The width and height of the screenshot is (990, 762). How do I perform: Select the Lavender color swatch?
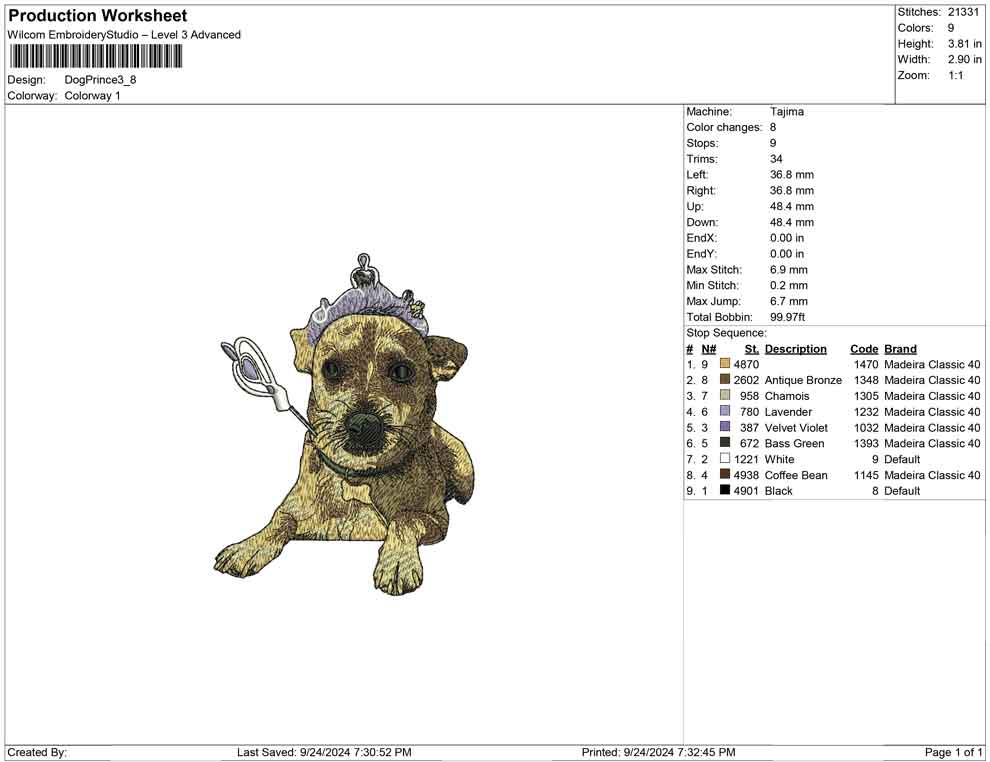click(x=725, y=411)
